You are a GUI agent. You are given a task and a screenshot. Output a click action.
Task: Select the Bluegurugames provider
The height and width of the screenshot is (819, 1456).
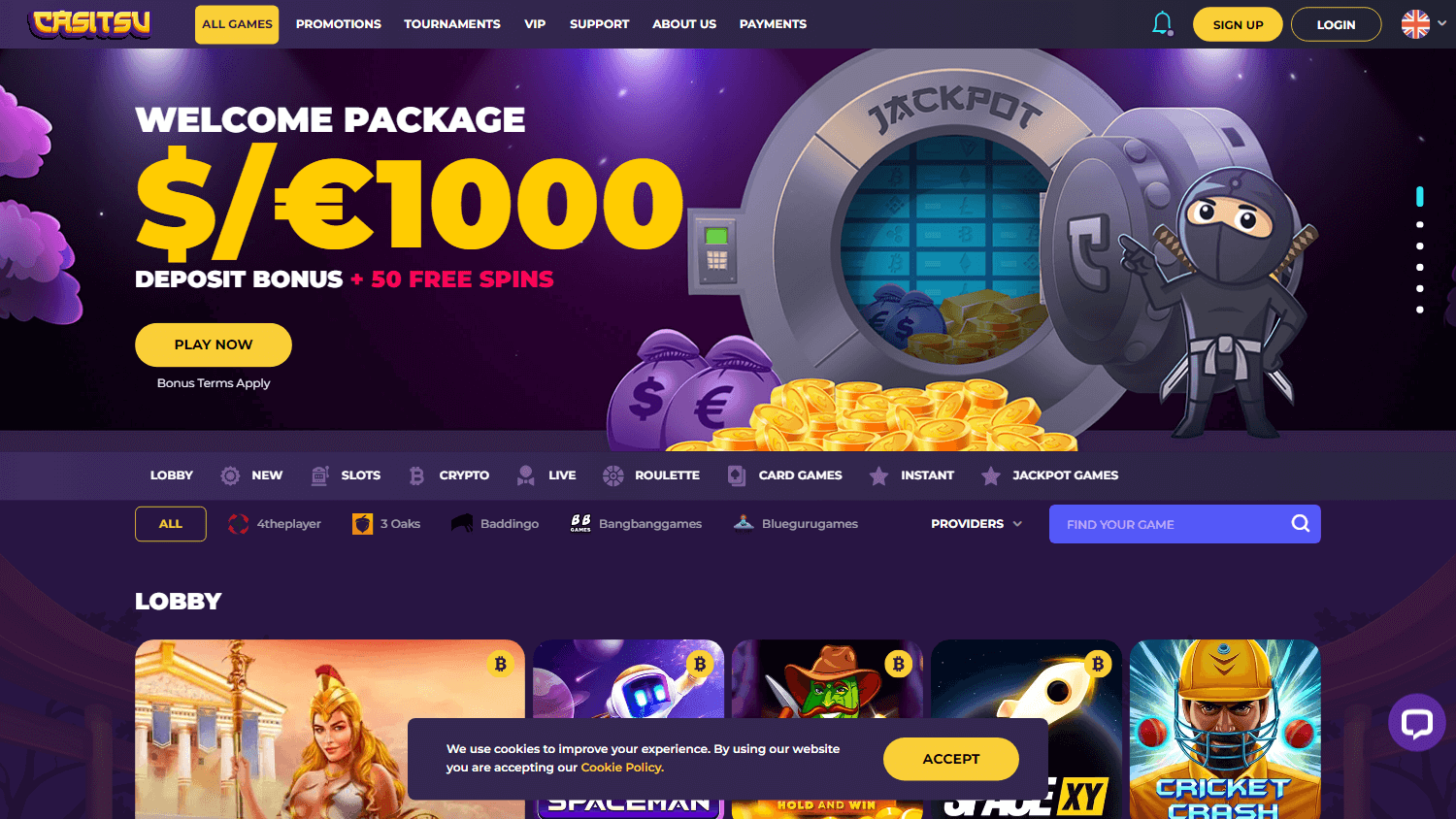(796, 524)
